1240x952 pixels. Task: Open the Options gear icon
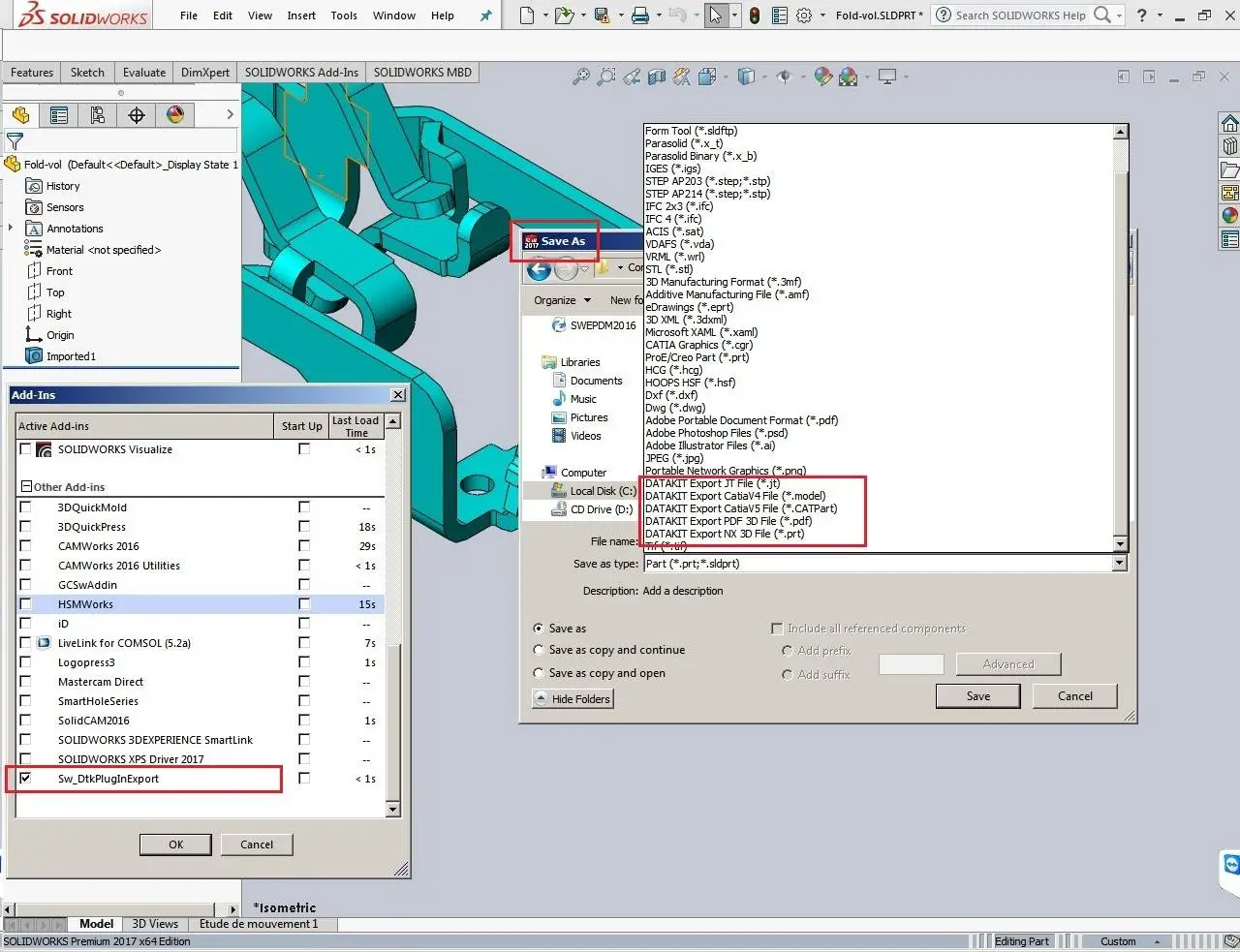(803, 15)
